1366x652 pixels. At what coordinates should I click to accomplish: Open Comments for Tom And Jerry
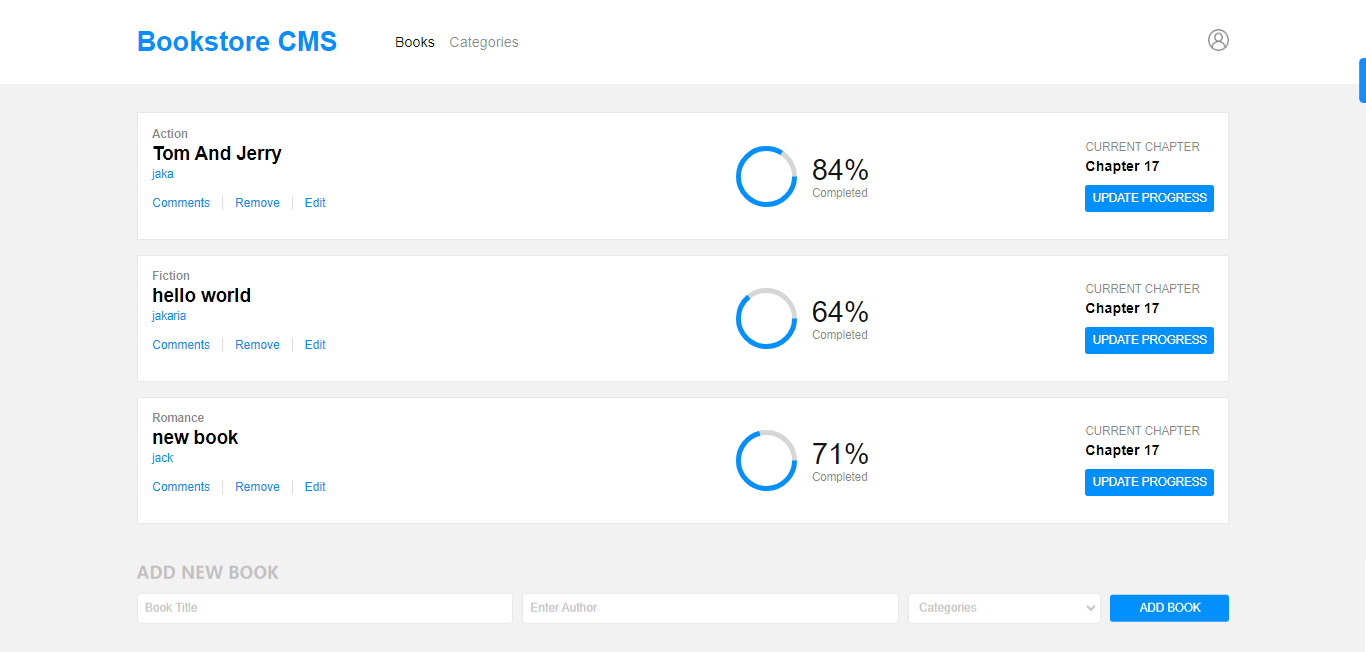click(181, 203)
